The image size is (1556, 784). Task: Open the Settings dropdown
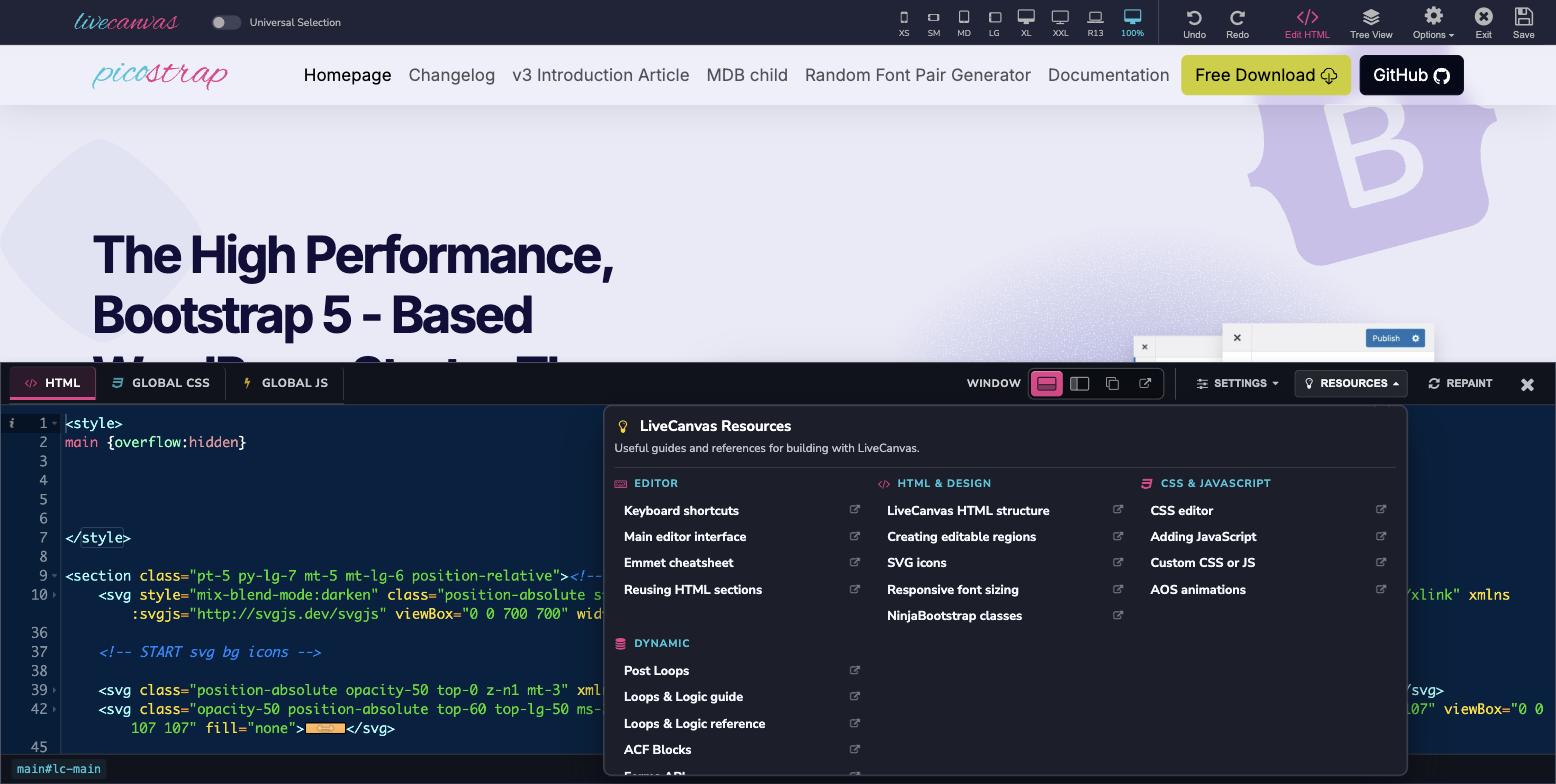coord(1238,384)
